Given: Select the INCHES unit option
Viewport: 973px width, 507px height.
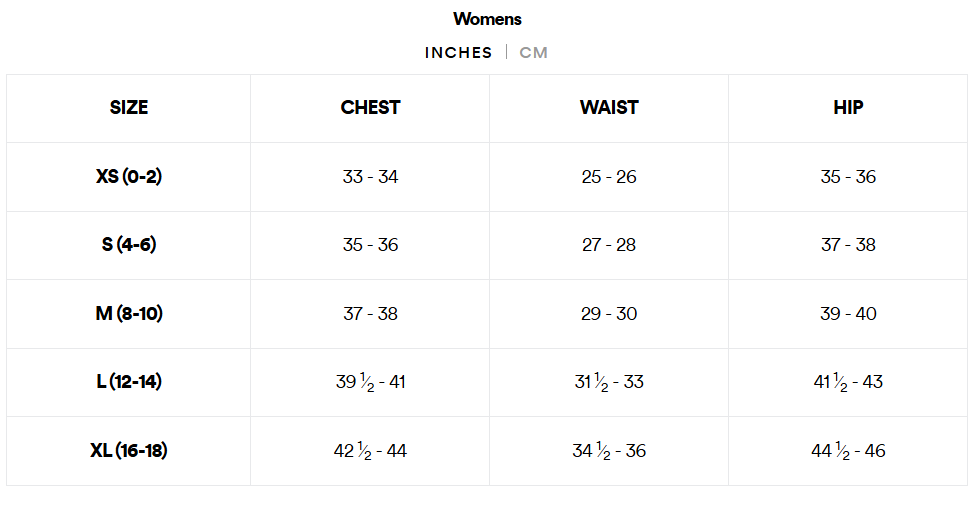Looking at the screenshot, I should click(458, 52).
